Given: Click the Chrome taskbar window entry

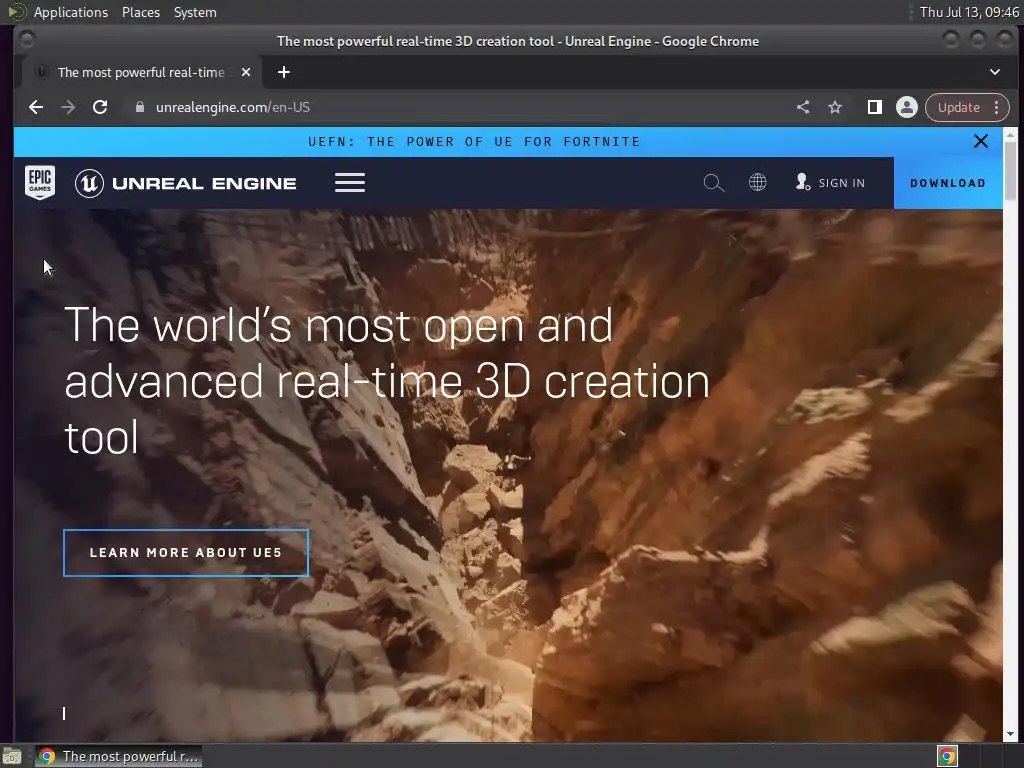Looking at the screenshot, I should (118, 756).
